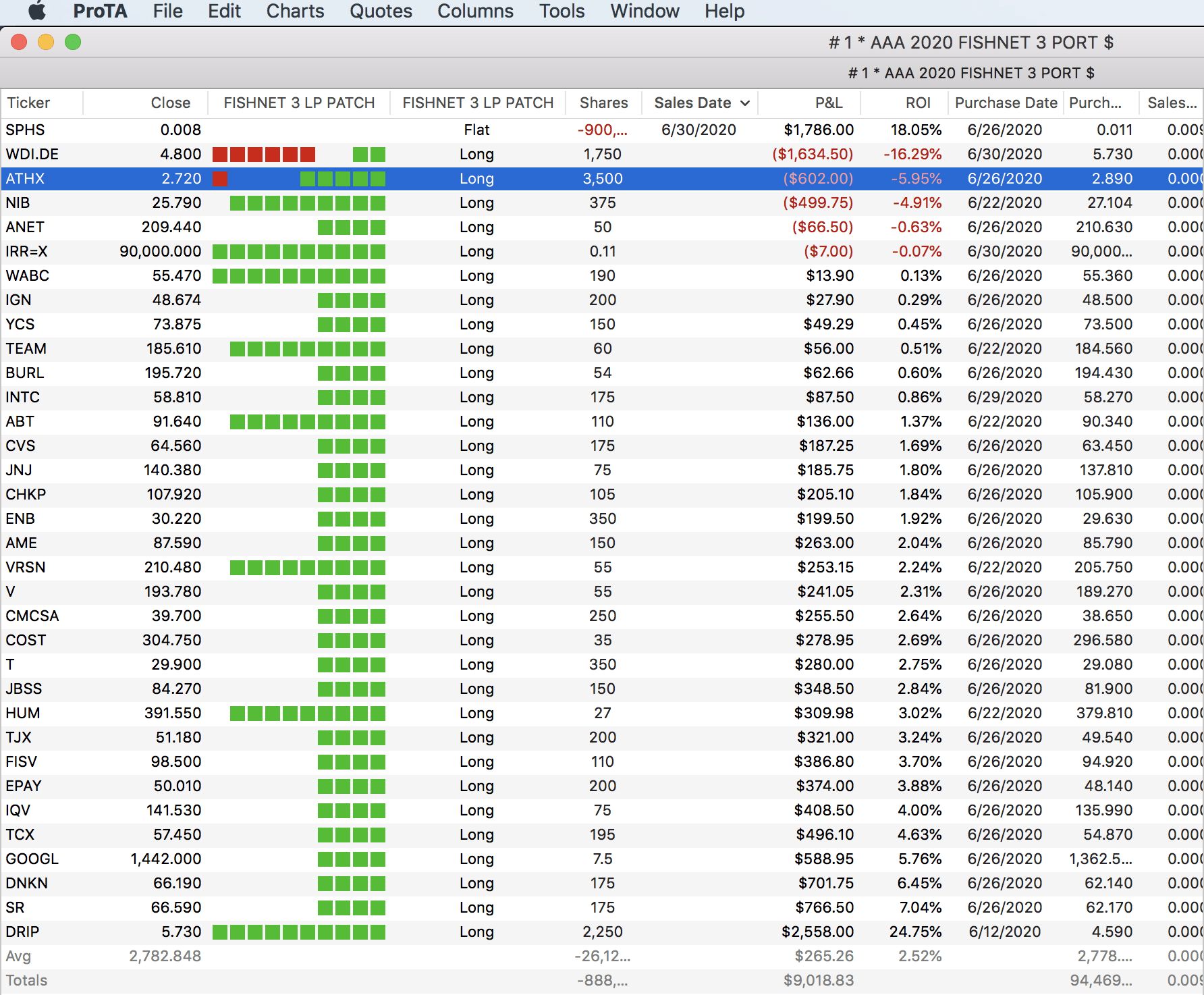This screenshot has height=995, width=1204.
Task: Sort by the Shares column header
Action: point(603,103)
